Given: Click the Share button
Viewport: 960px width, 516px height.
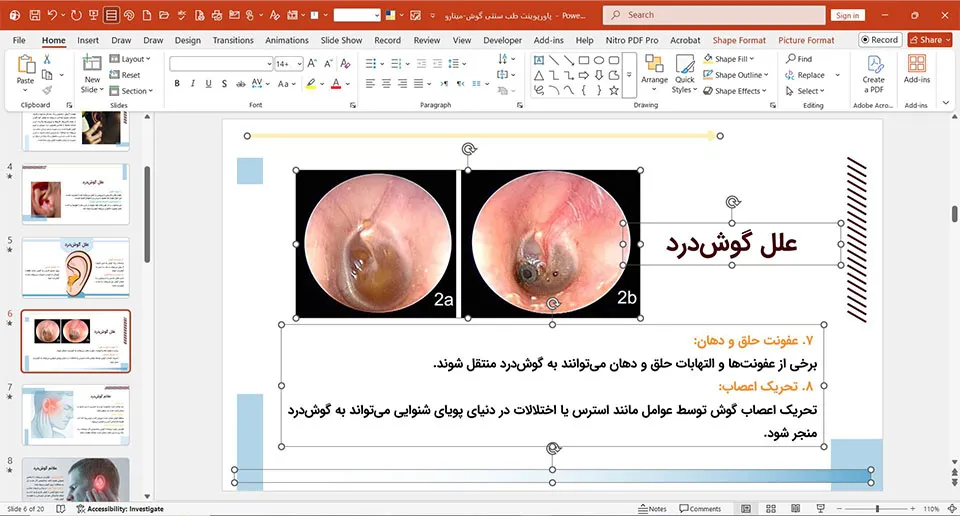Looking at the screenshot, I should coord(929,40).
